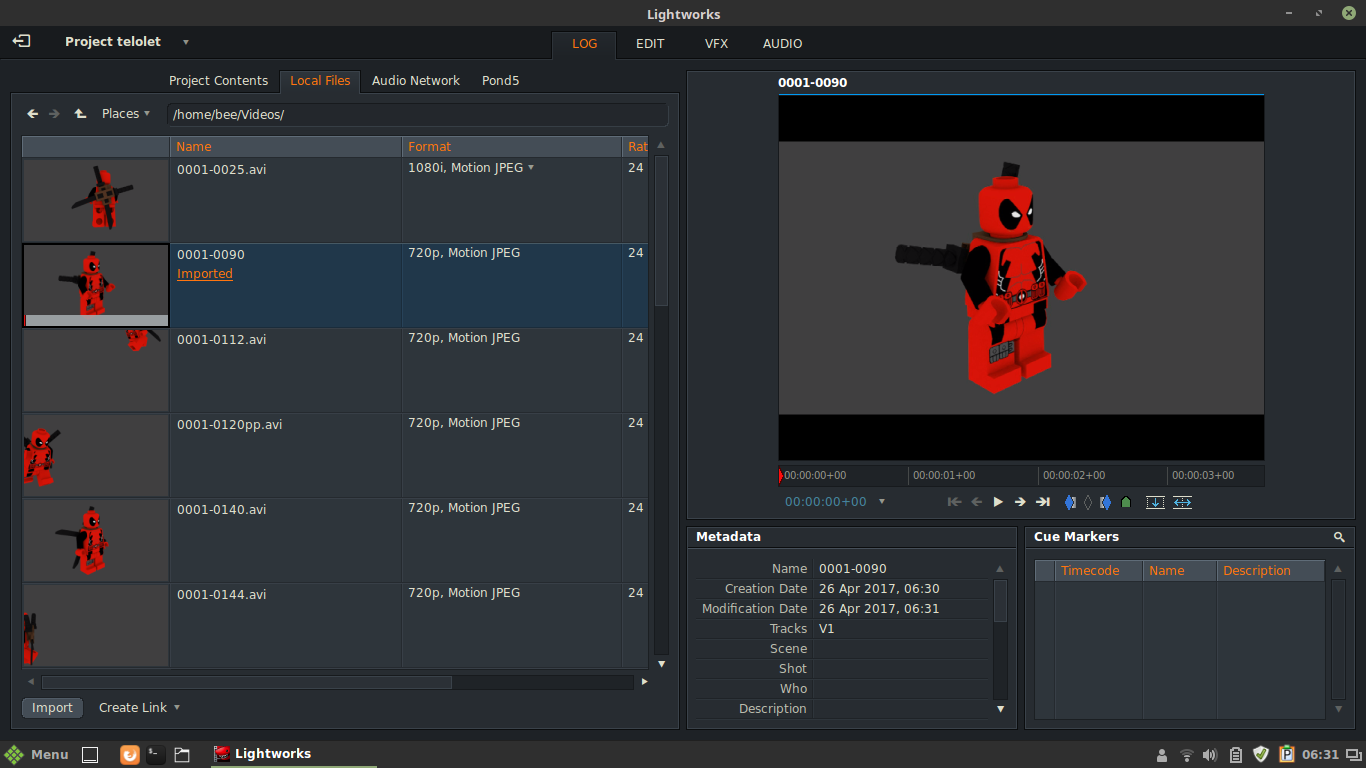Click the Imported link under 0001-0090
The height and width of the screenshot is (768, 1366).
pyautogui.click(x=205, y=274)
